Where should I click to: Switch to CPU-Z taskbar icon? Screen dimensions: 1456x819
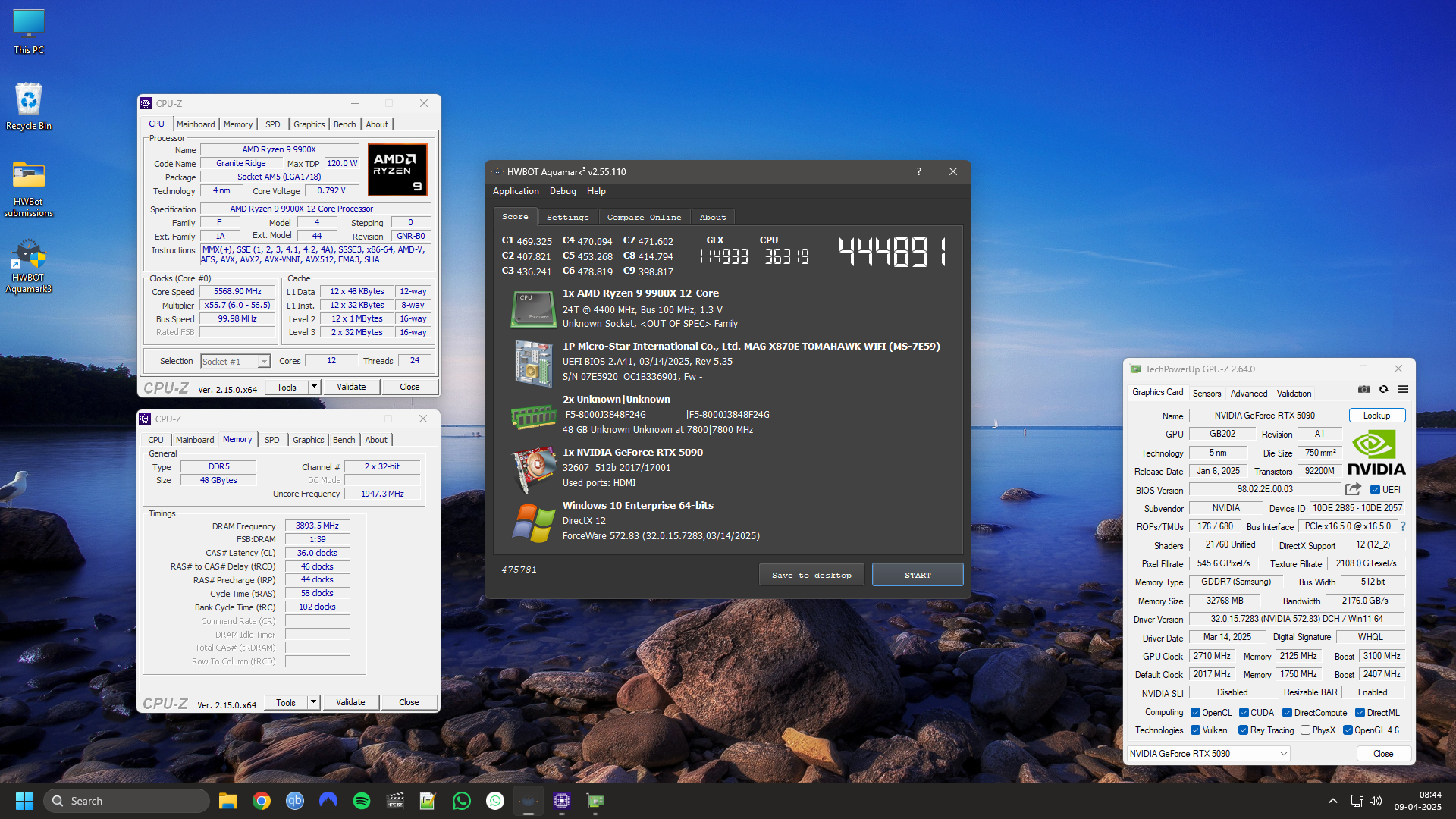tap(562, 801)
